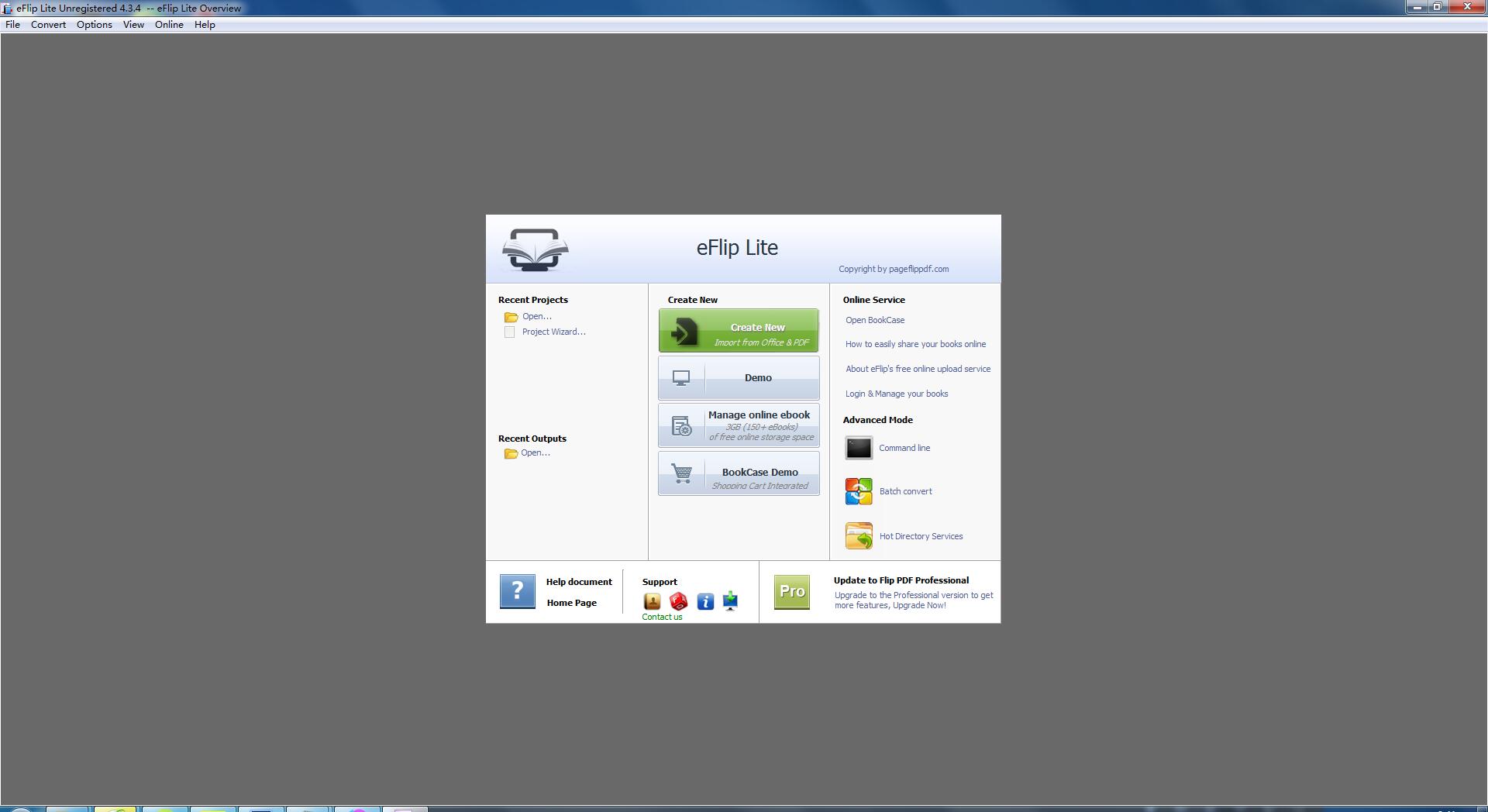Click the 'Upgrade Now!' description text

coord(914,600)
